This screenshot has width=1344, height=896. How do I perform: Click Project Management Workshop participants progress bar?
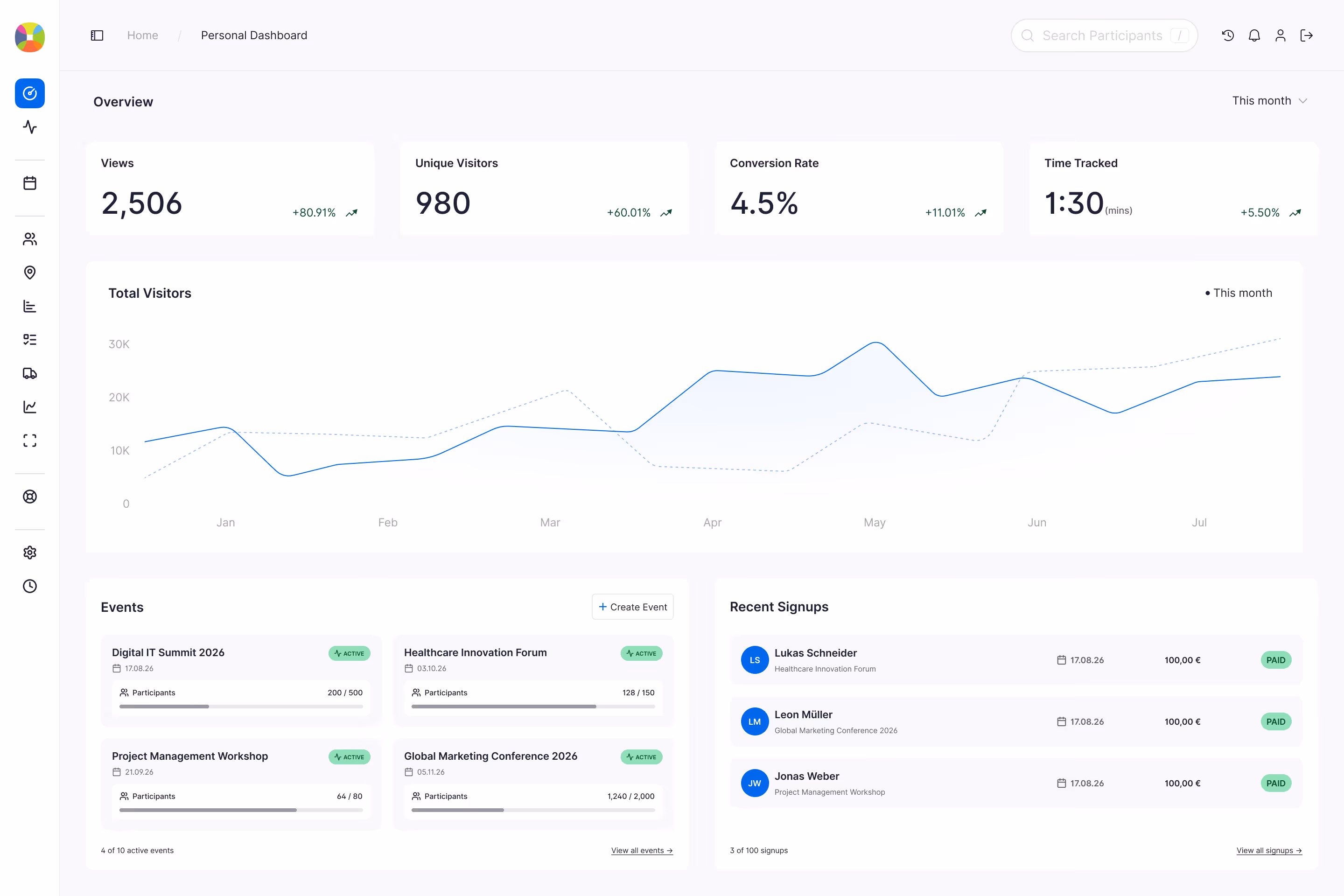pos(241,810)
